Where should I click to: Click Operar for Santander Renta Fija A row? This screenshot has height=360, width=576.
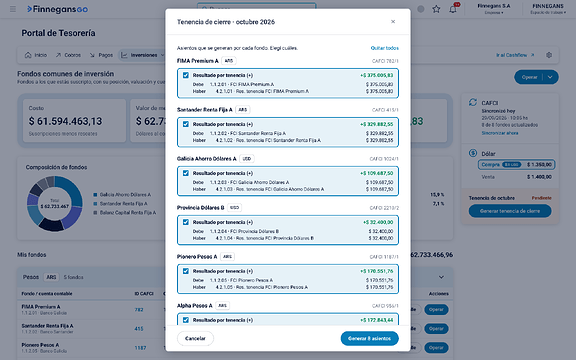436,329
